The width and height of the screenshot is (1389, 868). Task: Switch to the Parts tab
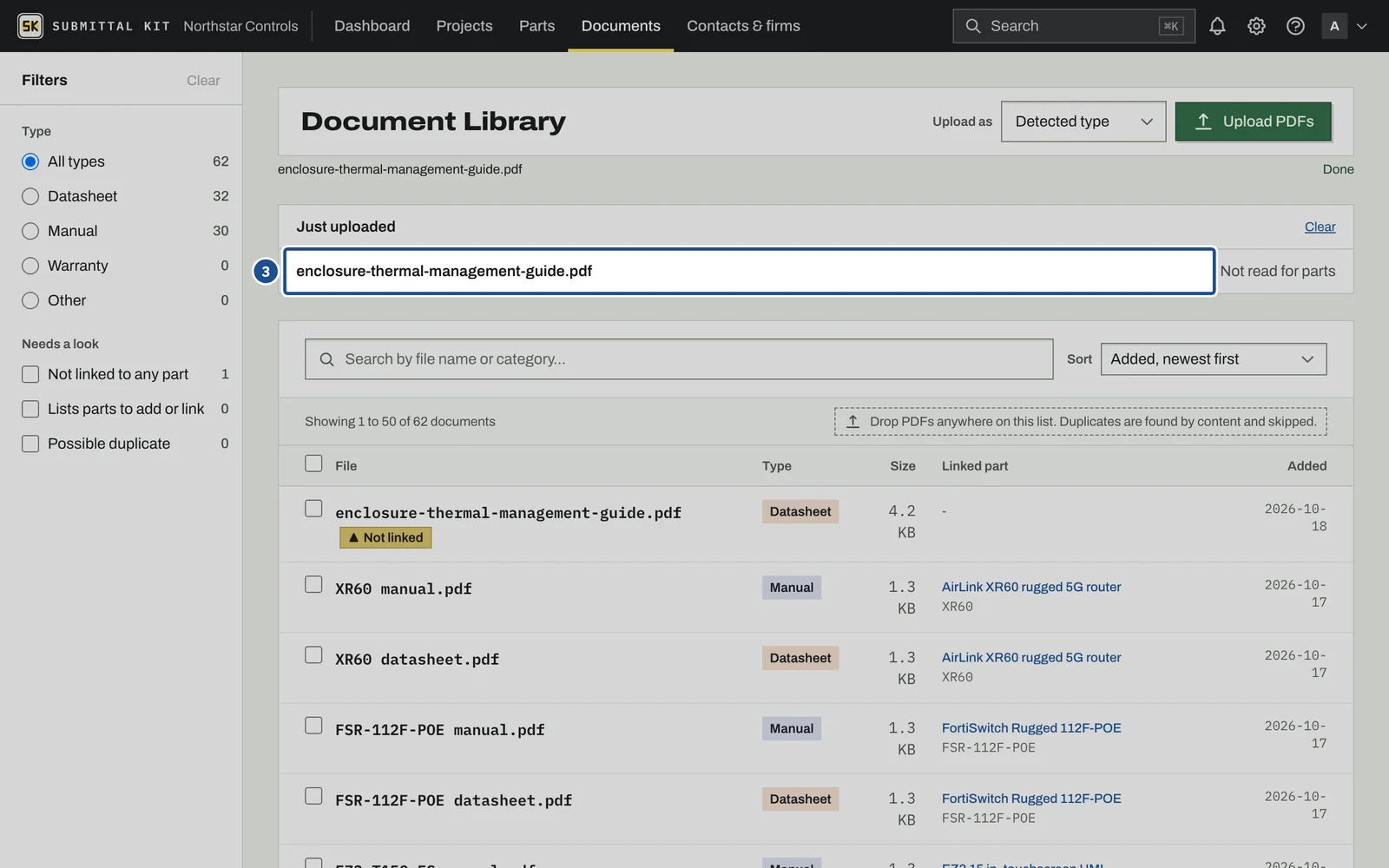tap(537, 26)
